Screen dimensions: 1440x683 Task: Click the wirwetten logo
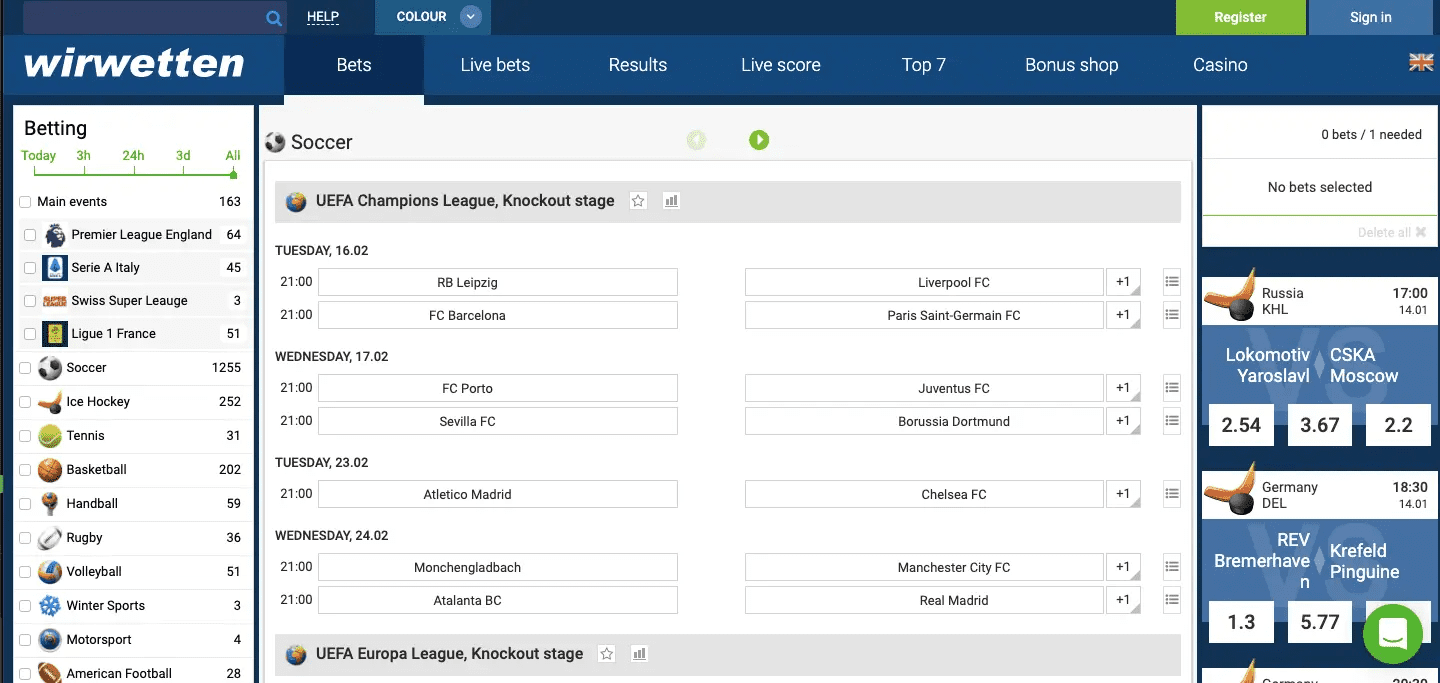point(134,64)
